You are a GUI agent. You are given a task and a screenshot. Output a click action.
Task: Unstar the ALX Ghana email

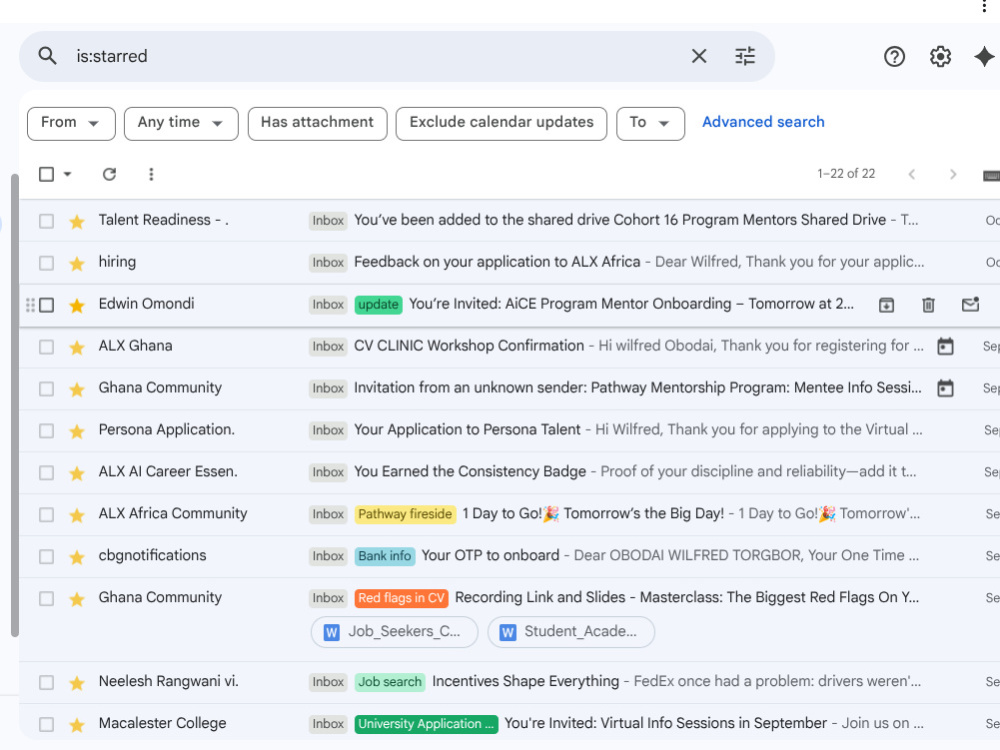coord(77,347)
